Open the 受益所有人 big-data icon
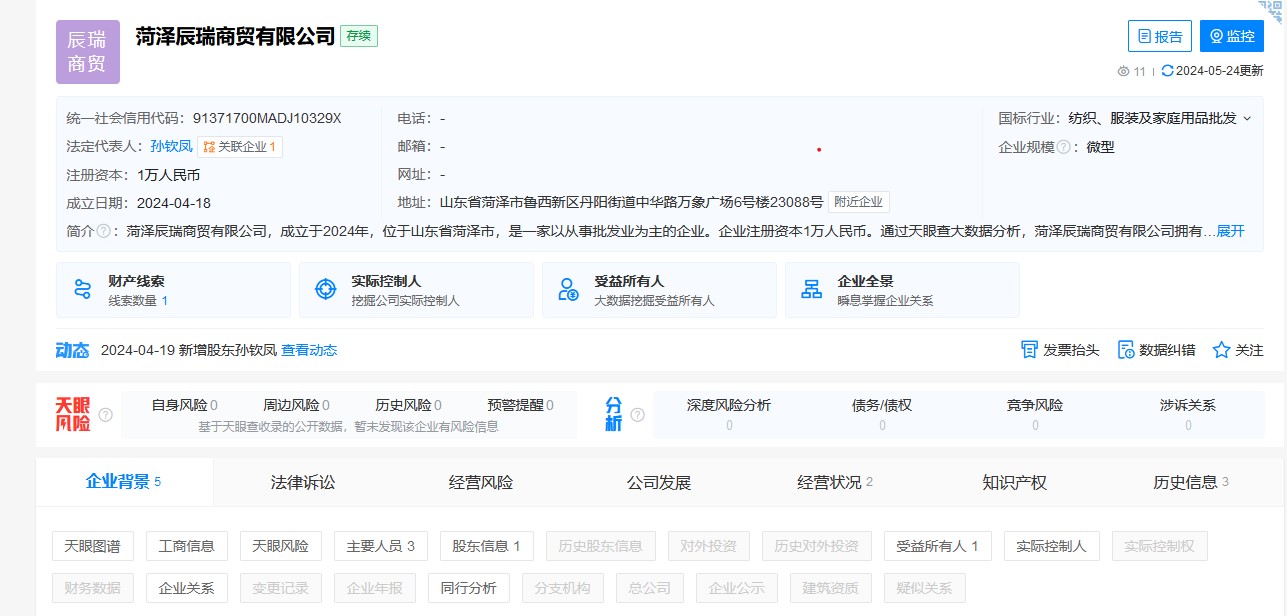 pyautogui.click(x=570, y=289)
